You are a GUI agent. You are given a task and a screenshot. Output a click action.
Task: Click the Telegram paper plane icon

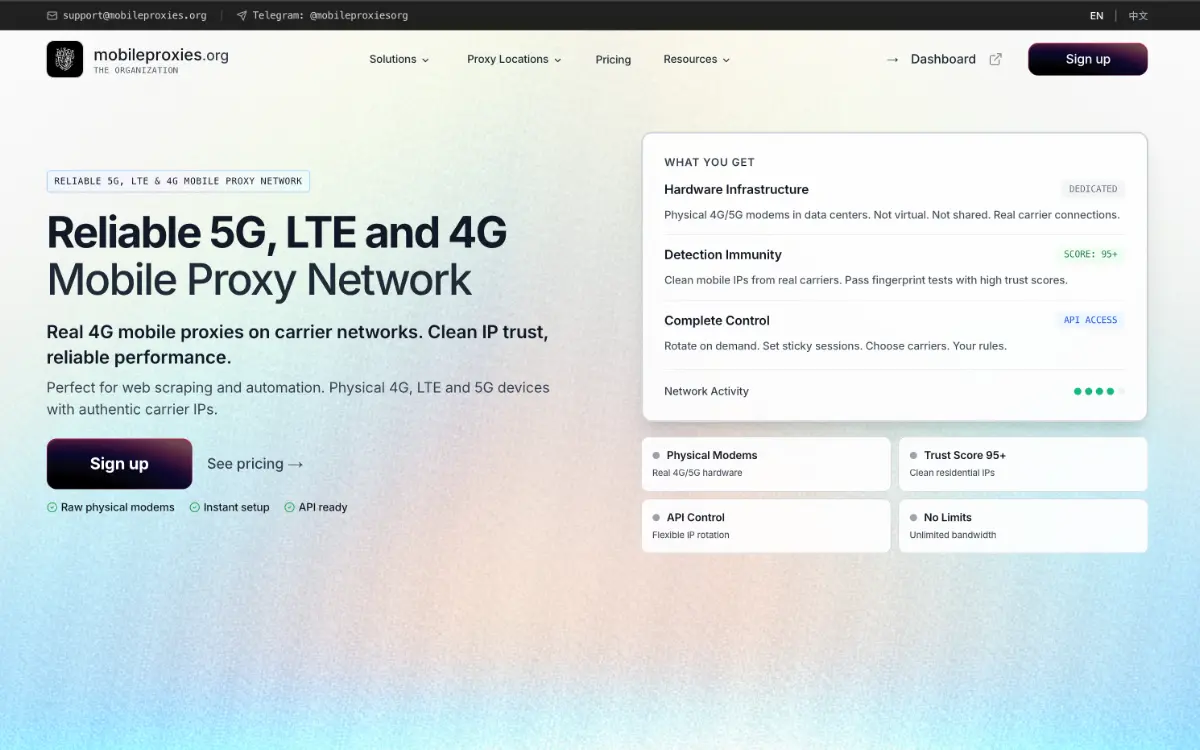242,16
